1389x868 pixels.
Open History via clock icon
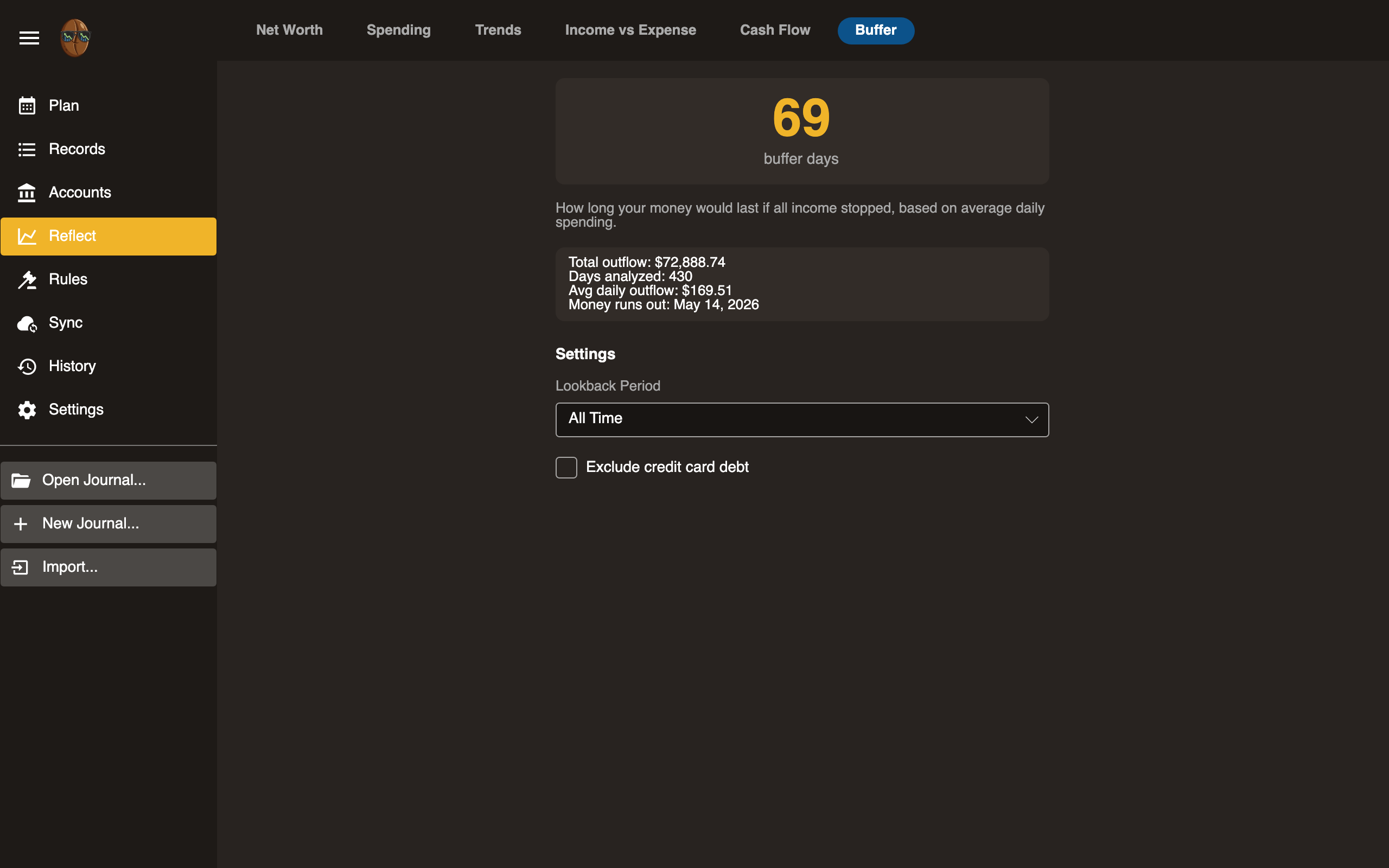[27, 366]
